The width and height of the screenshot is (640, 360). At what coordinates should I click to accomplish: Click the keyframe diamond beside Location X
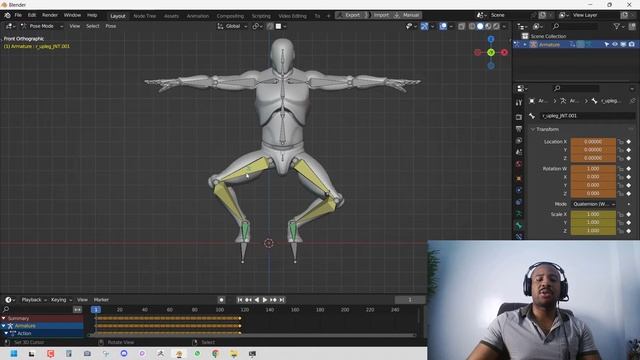point(629,142)
